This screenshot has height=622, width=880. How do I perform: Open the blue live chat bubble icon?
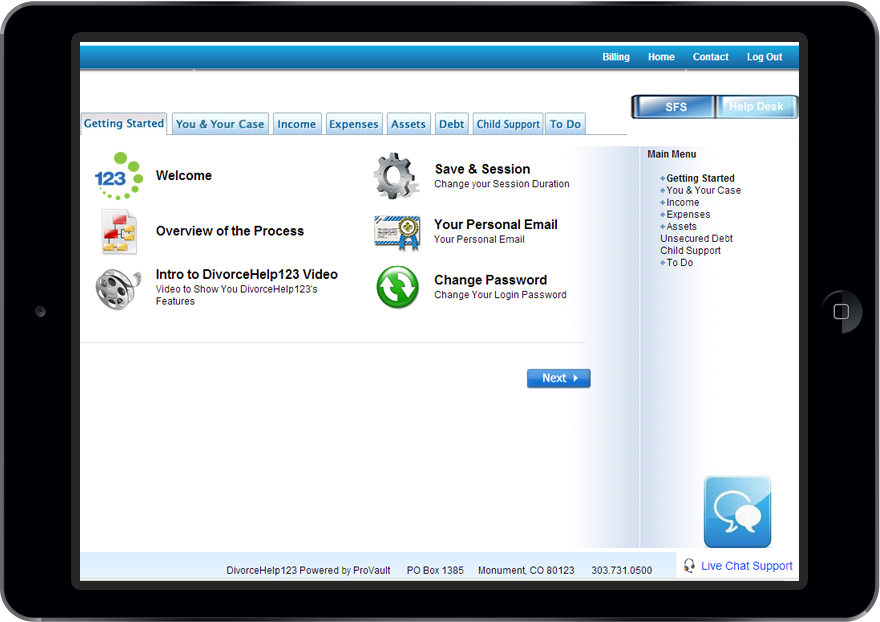coord(737,512)
